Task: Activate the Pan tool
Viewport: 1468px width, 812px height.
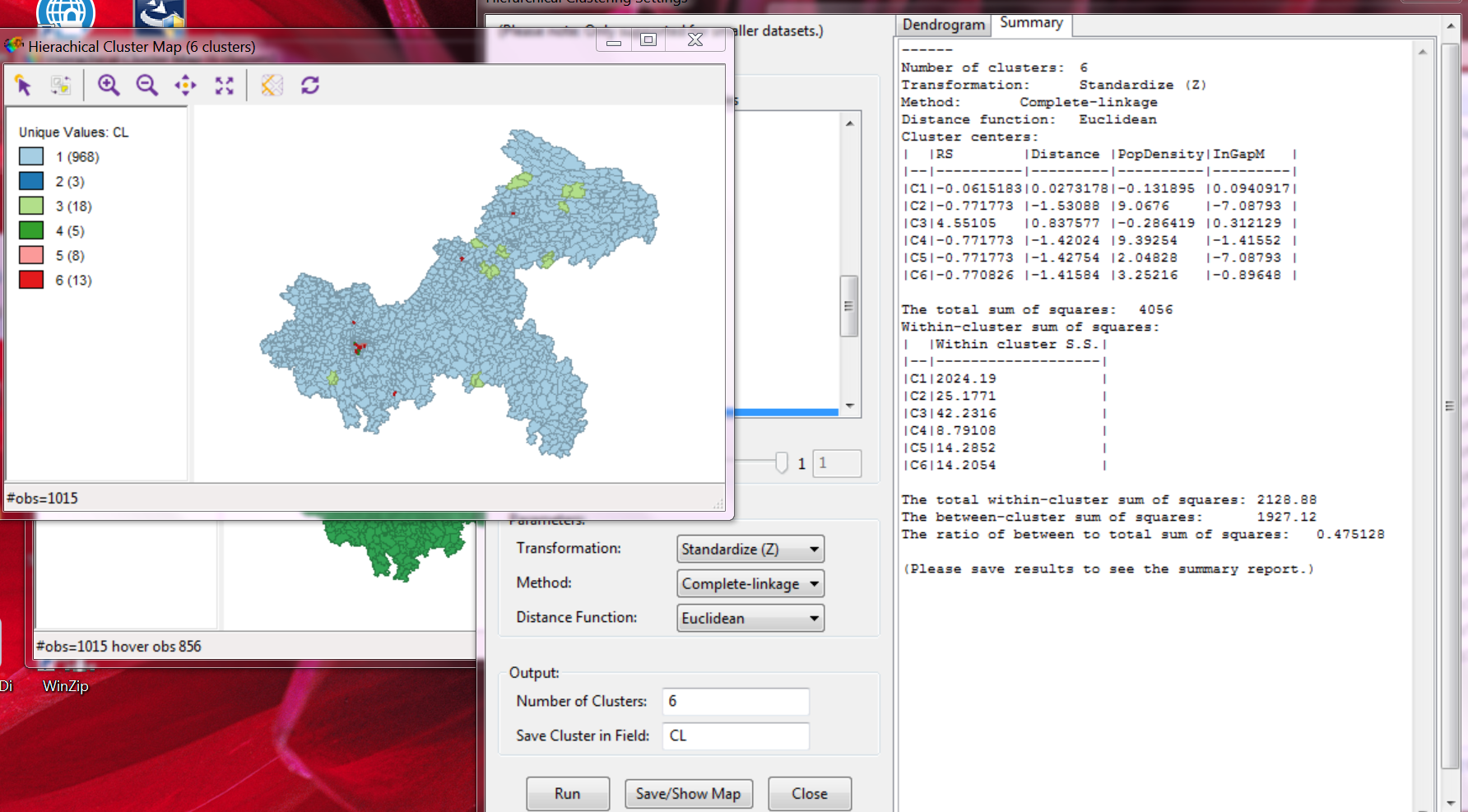Action: pos(185,85)
